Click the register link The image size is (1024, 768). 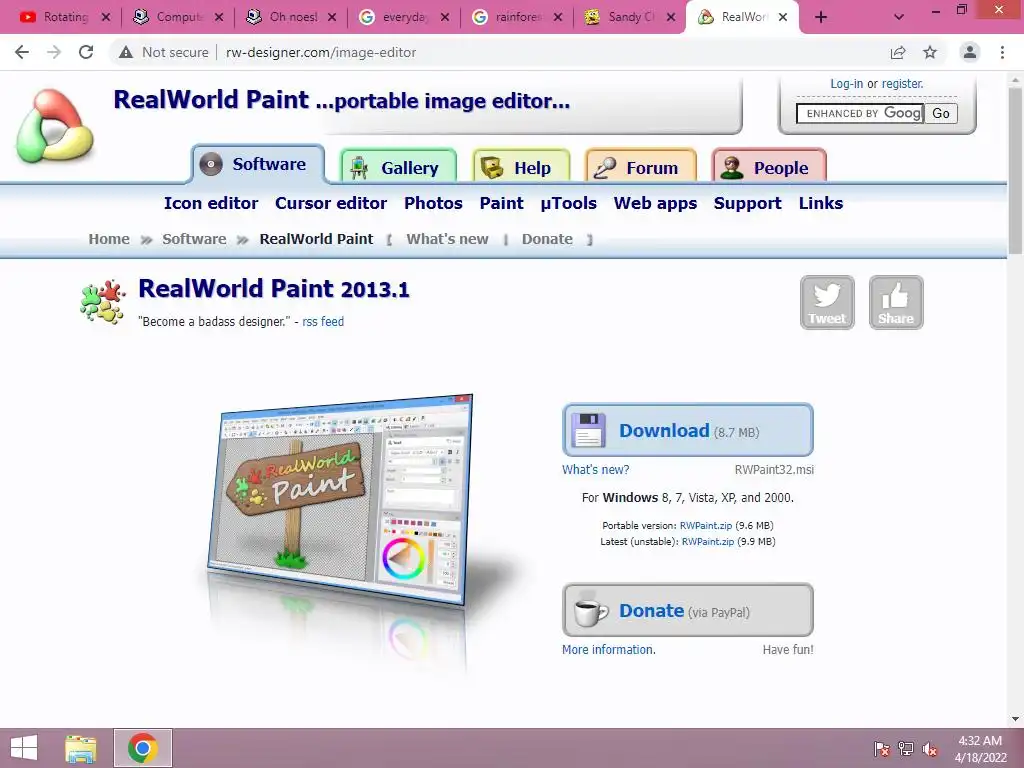coord(903,84)
